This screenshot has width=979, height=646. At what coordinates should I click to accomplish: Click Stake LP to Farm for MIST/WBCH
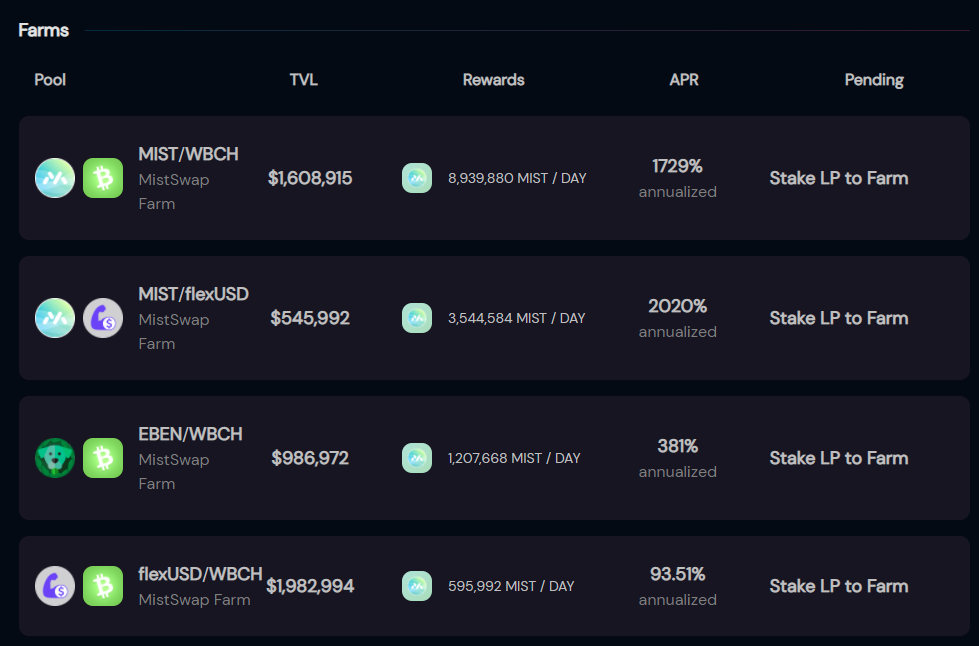839,178
